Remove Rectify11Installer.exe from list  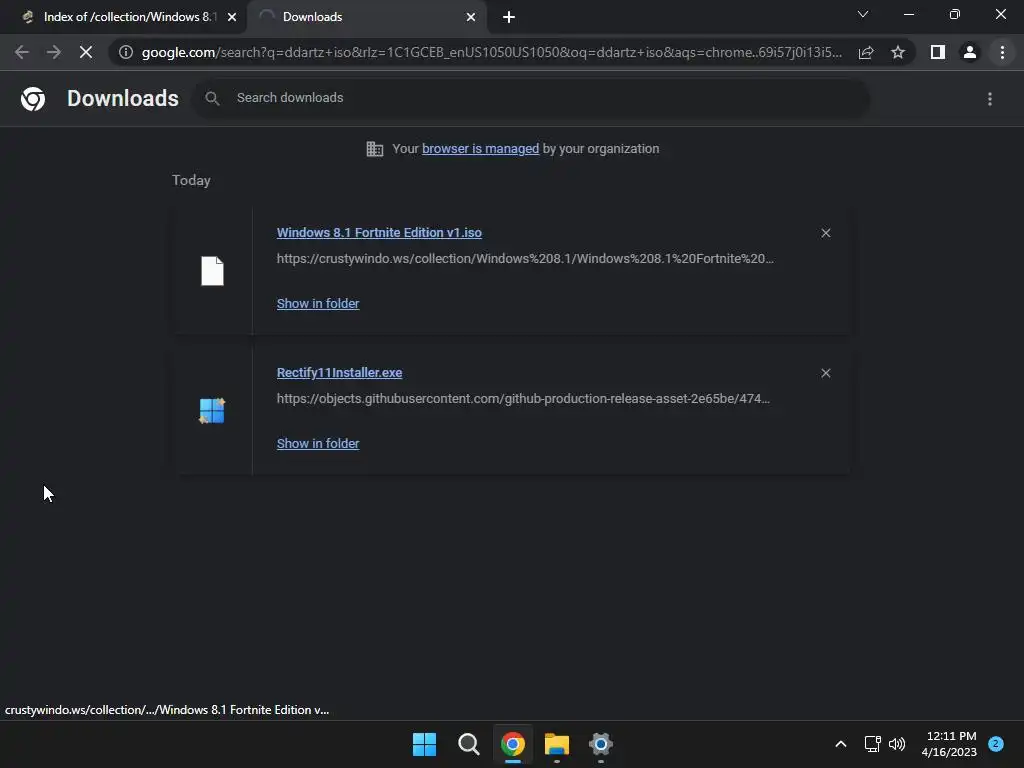tap(825, 373)
